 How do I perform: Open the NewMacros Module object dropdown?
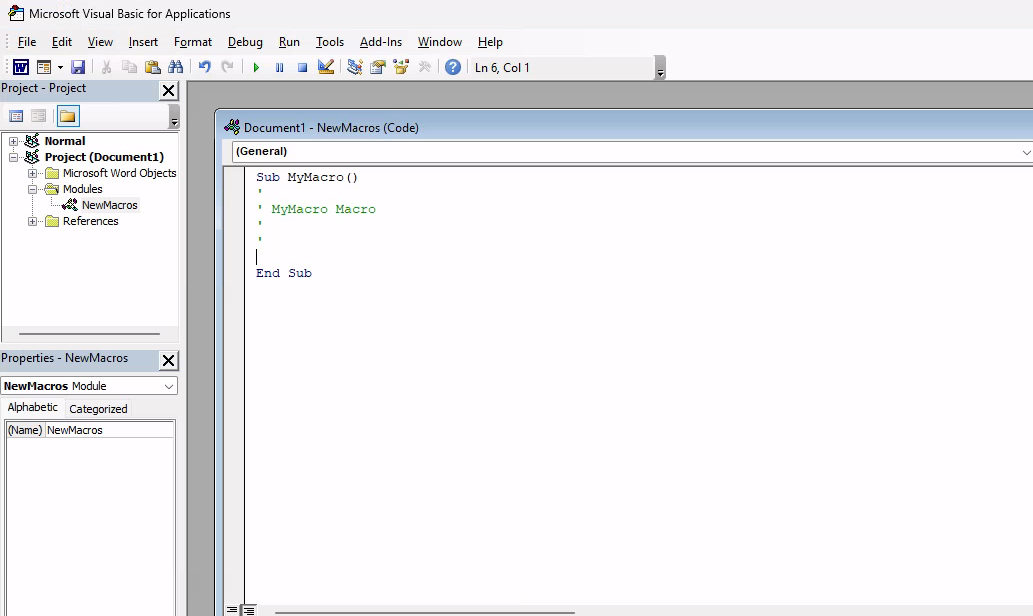(x=168, y=386)
